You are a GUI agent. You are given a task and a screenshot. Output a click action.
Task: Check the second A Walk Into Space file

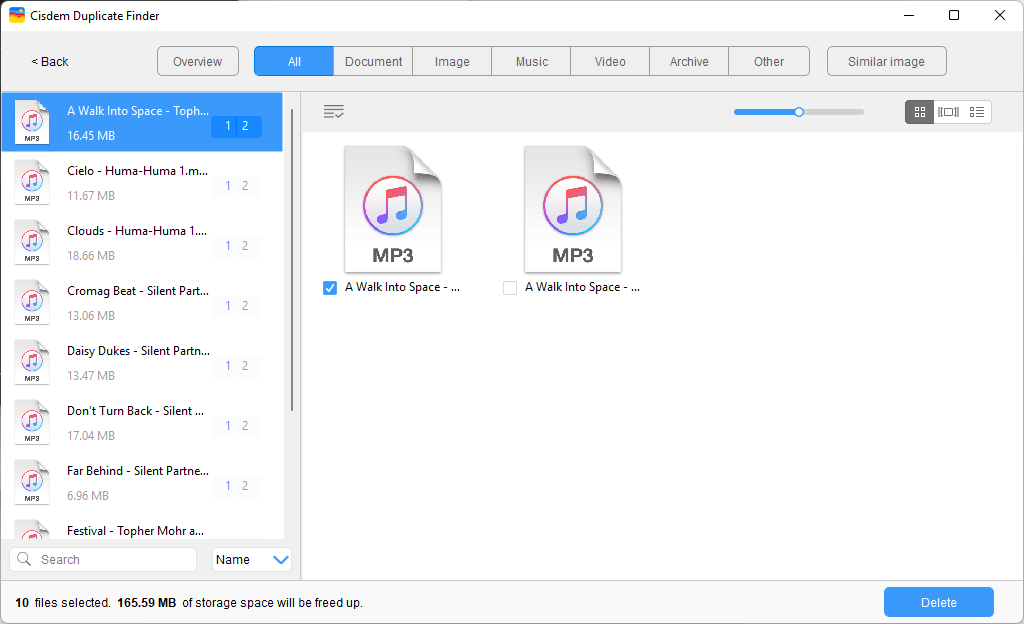510,288
